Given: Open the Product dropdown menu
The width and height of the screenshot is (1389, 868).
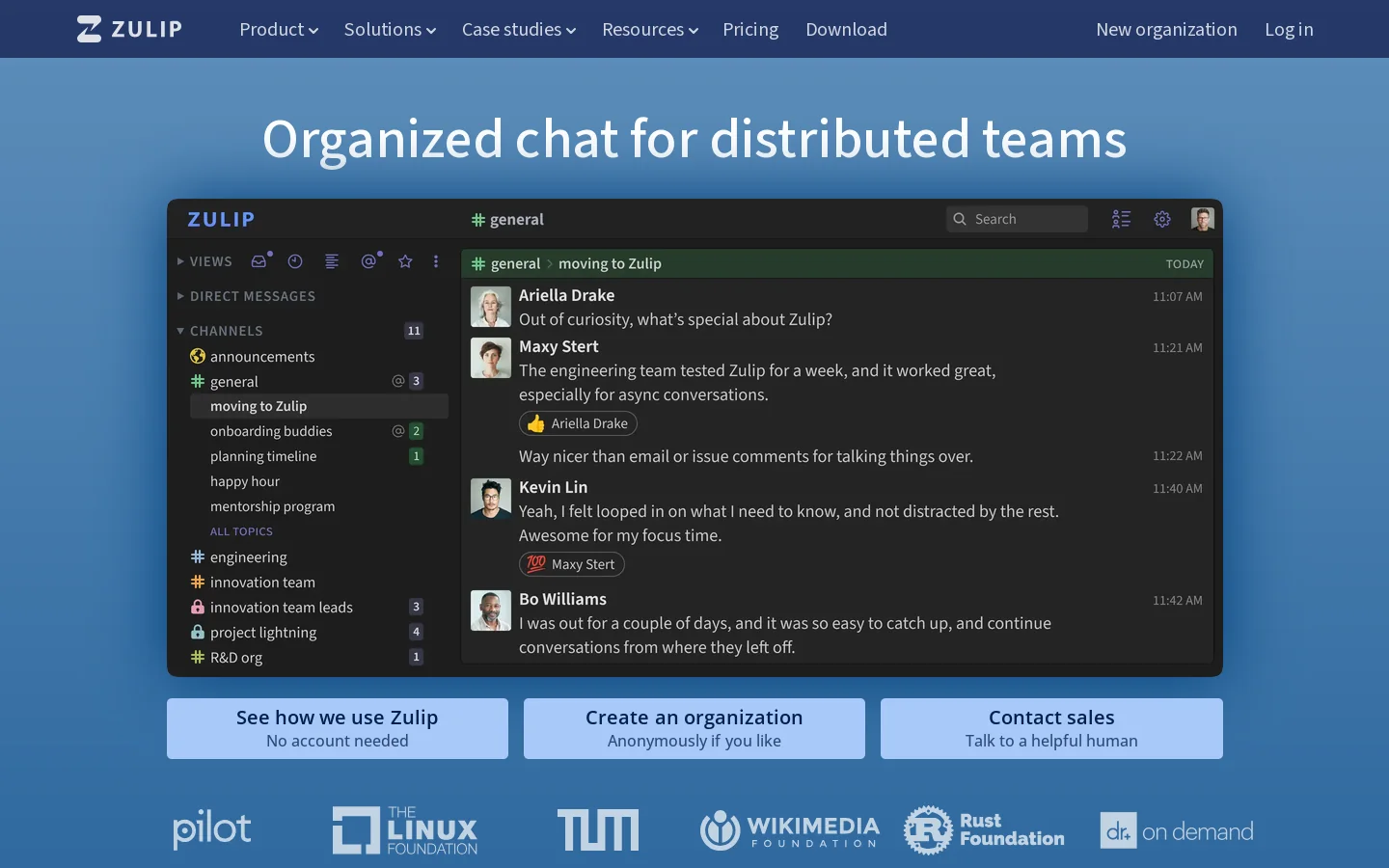Looking at the screenshot, I should [279, 30].
